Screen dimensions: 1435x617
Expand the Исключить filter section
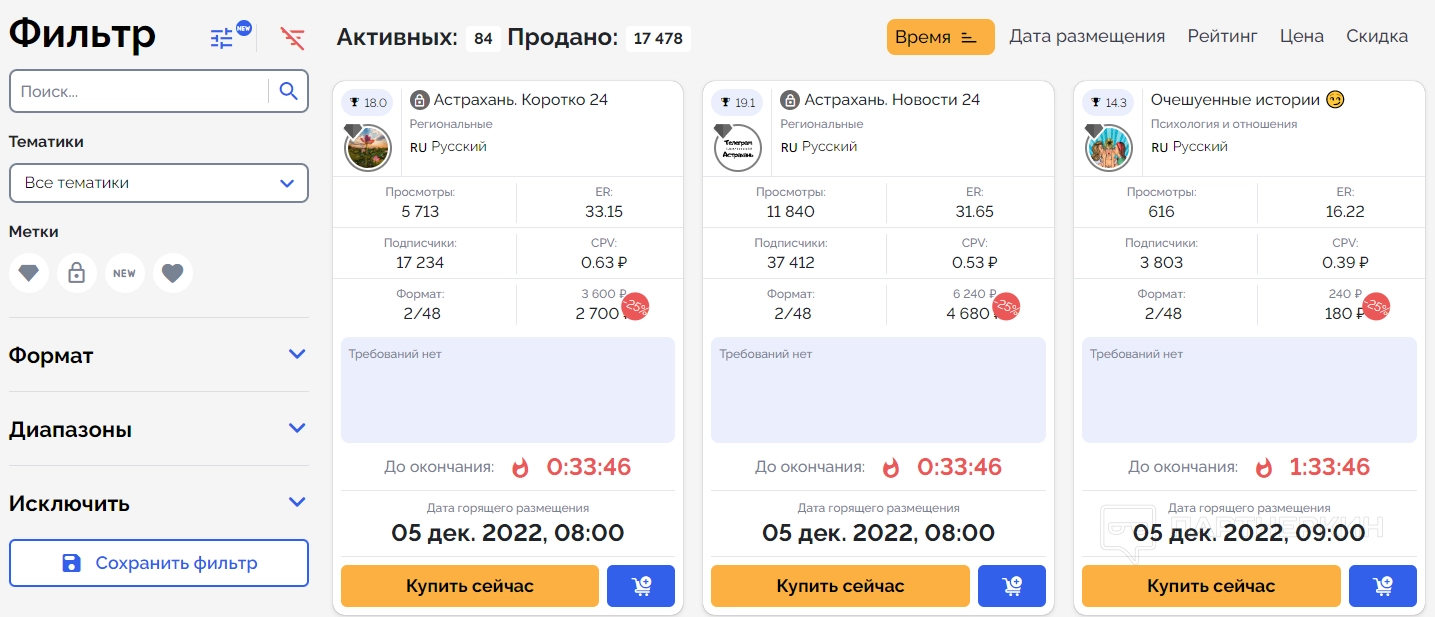tap(296, 503)
